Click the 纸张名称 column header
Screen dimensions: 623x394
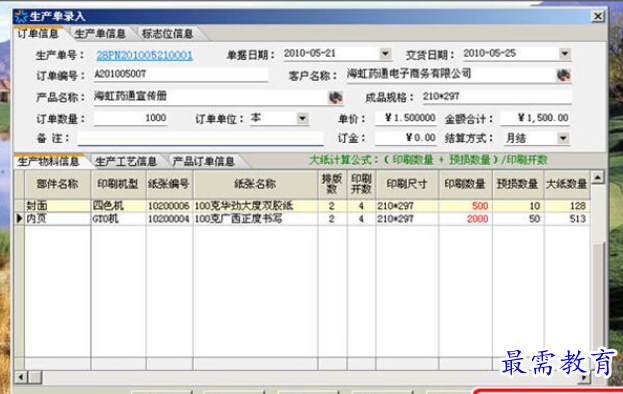[x=255, y=184]
